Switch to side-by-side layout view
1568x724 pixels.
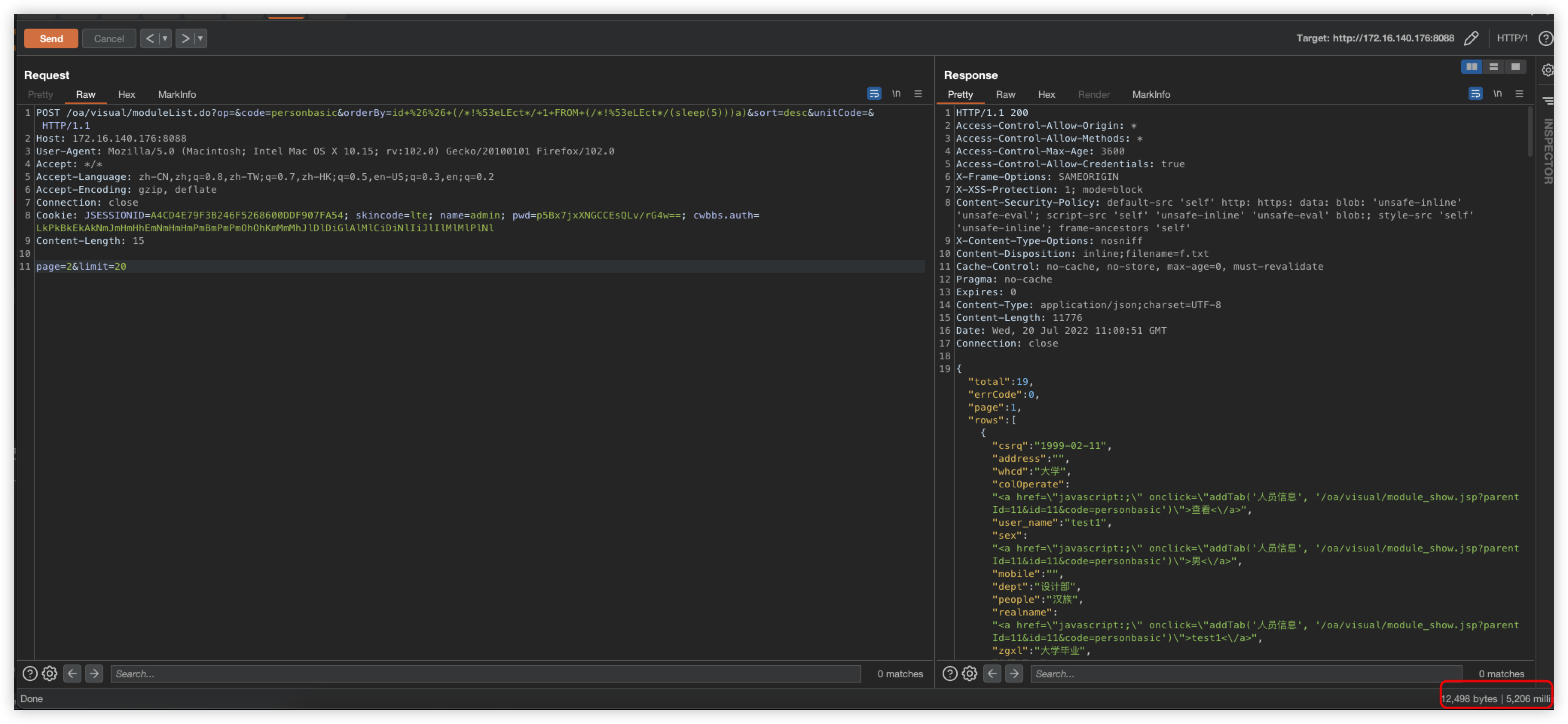point(1471,67)
